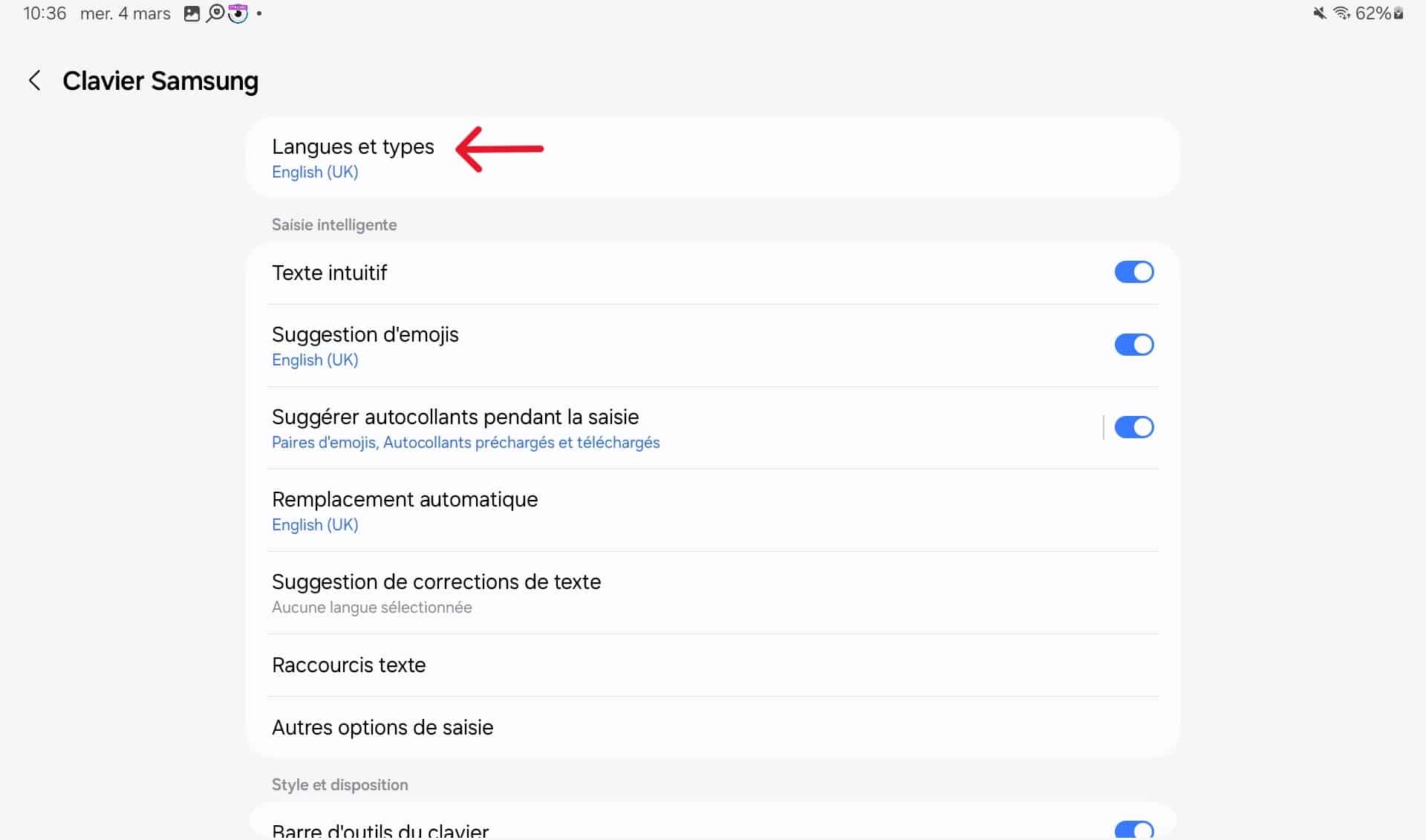Tap the back arrow beside Clavier Samsung
The image size is (1426, 840).
(34, 81)
